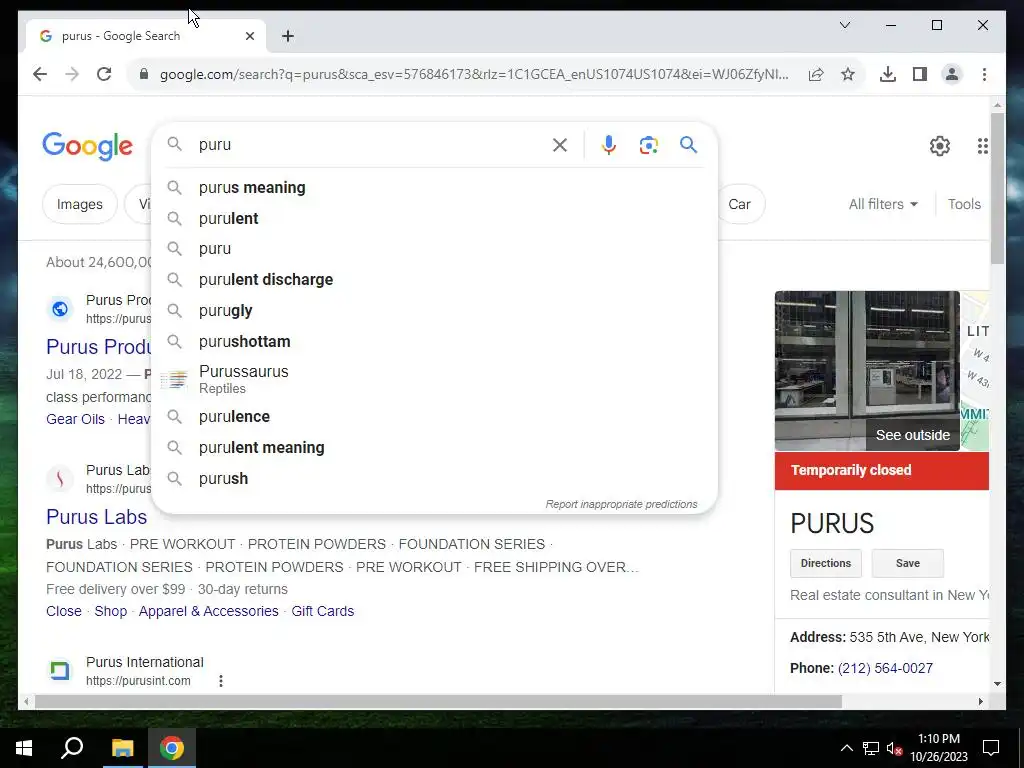
Task: Clear the search box text with the X
Action: (560, 145)
